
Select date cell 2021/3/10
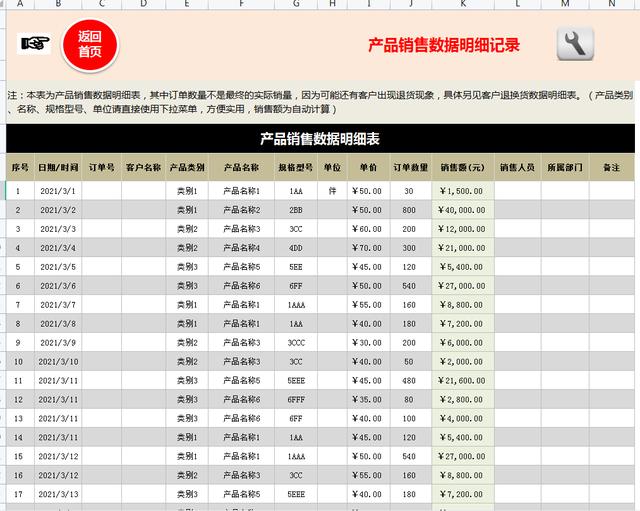(58, 362)
